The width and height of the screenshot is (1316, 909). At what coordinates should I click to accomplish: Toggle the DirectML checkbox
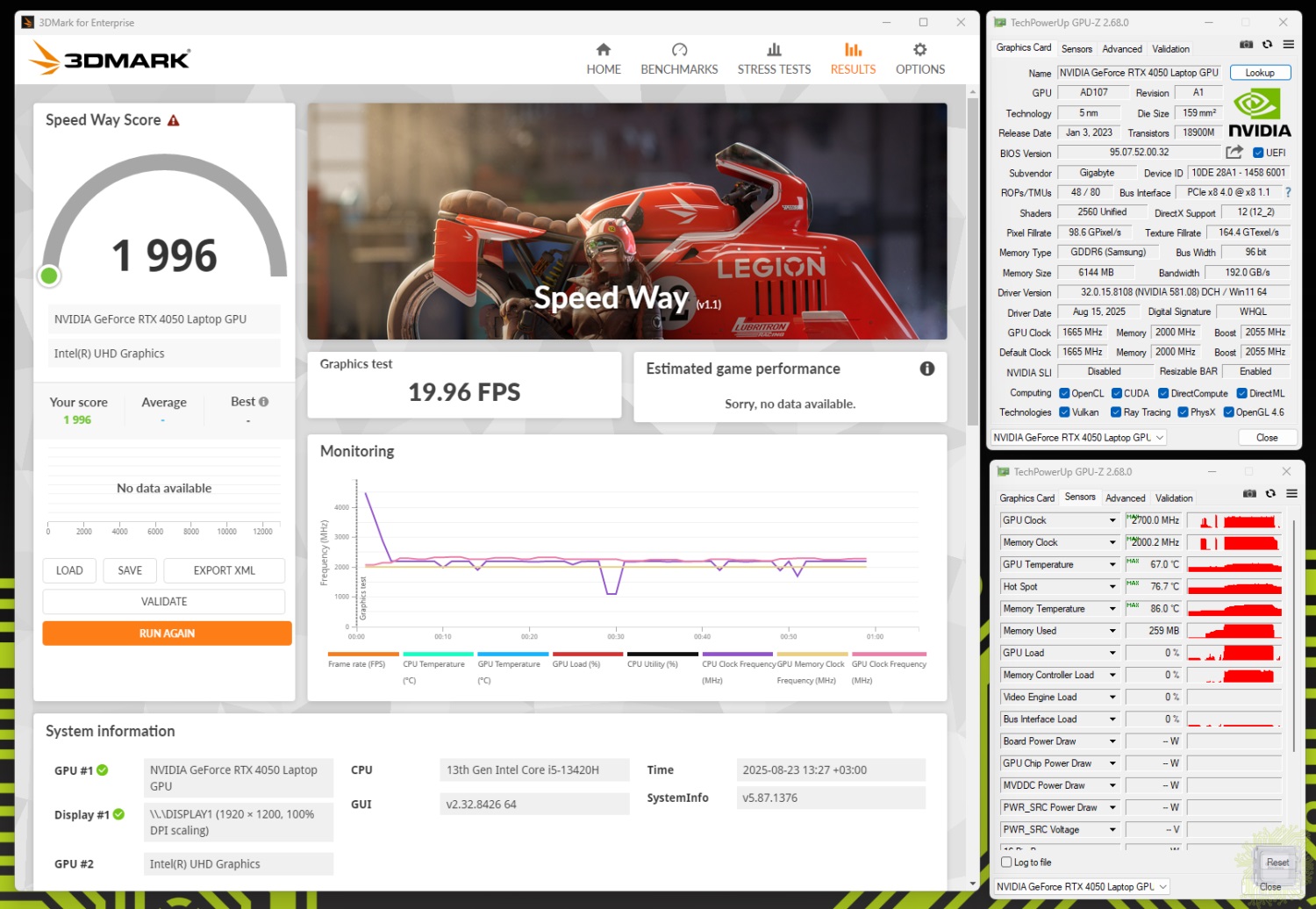[1242, 393]
